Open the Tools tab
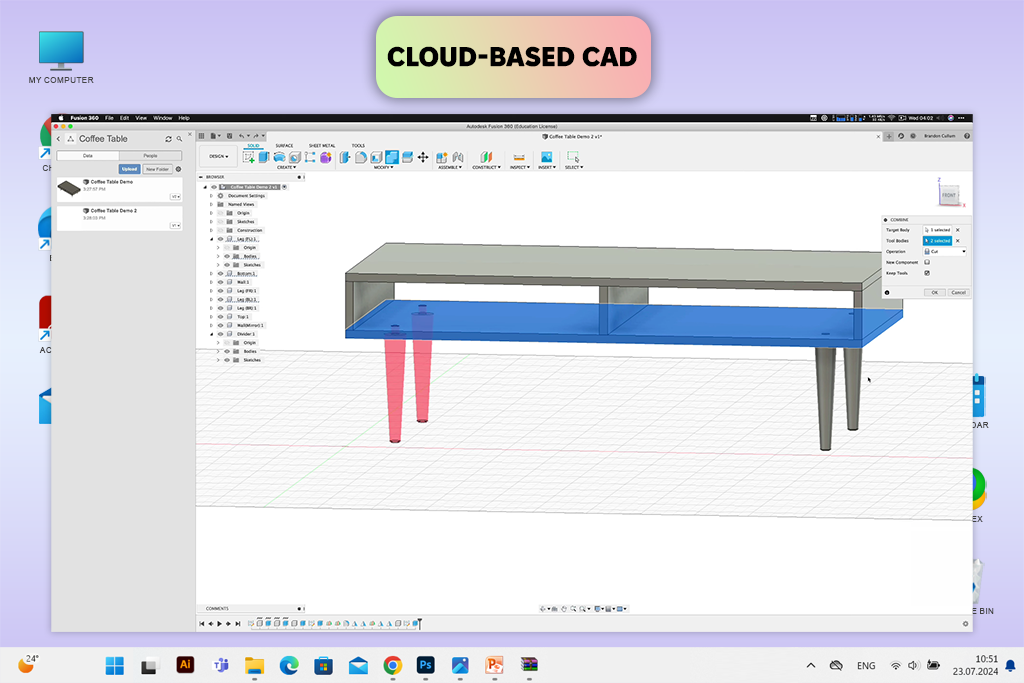Viewport: 1024px width, 683px height. (x=359, y=146)
